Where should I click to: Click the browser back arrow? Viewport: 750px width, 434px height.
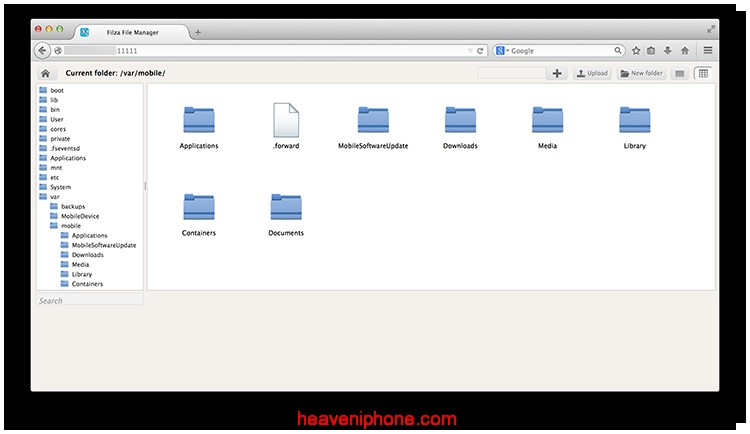[42, 50]
